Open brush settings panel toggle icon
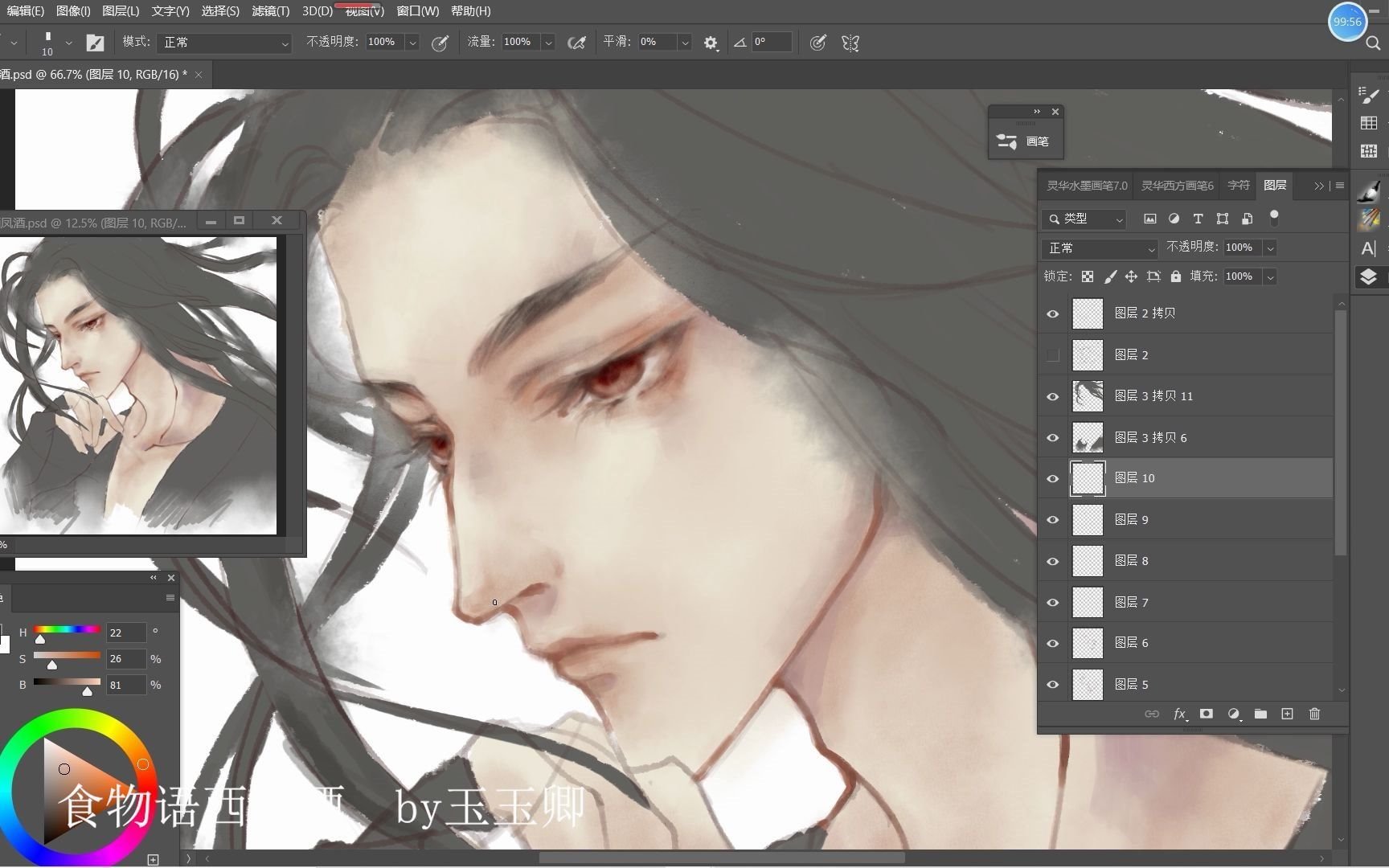Image resolution: width=1389 pixels, height=868 pixels. tap(95, 43)
